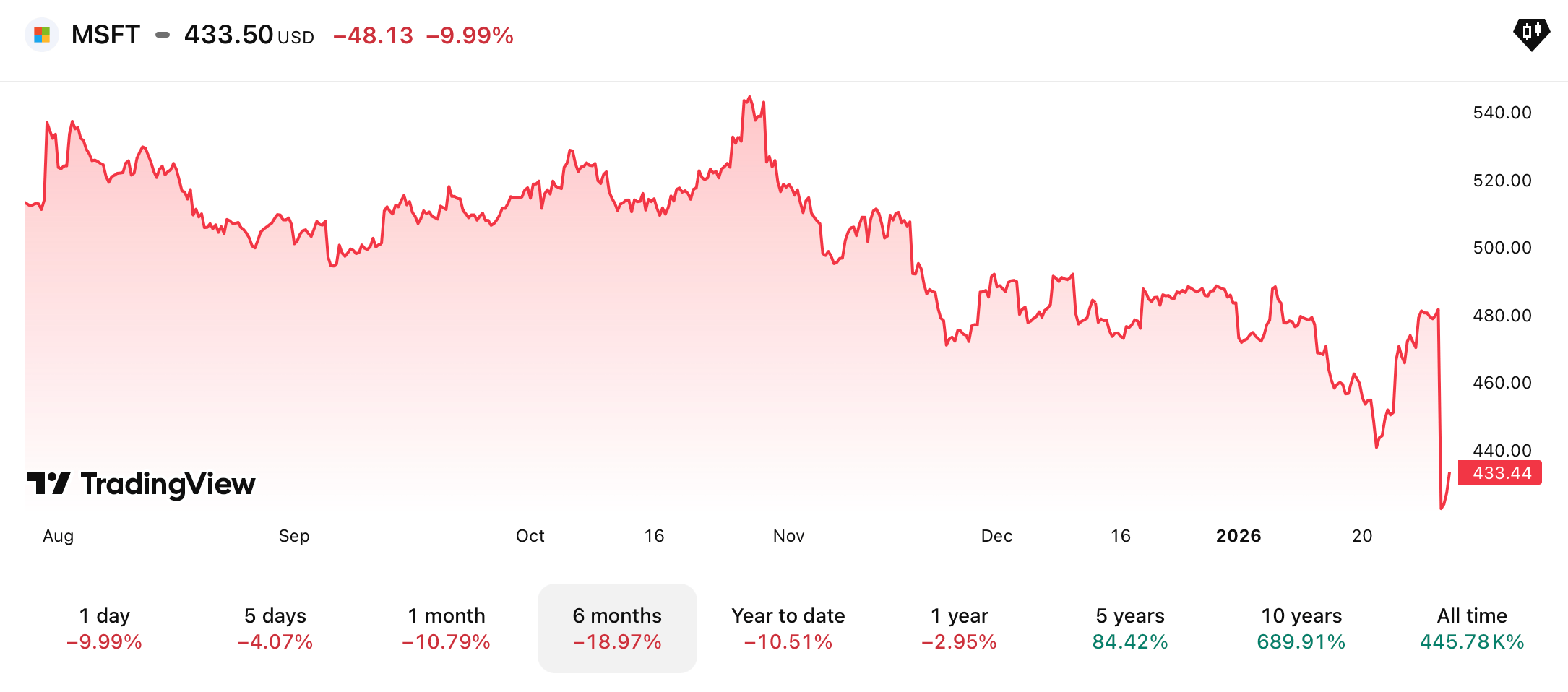The width and height of the screenshot is (1568, 692).
Task: Switch to the 5 days range
Action: click(x=275, y=628)
